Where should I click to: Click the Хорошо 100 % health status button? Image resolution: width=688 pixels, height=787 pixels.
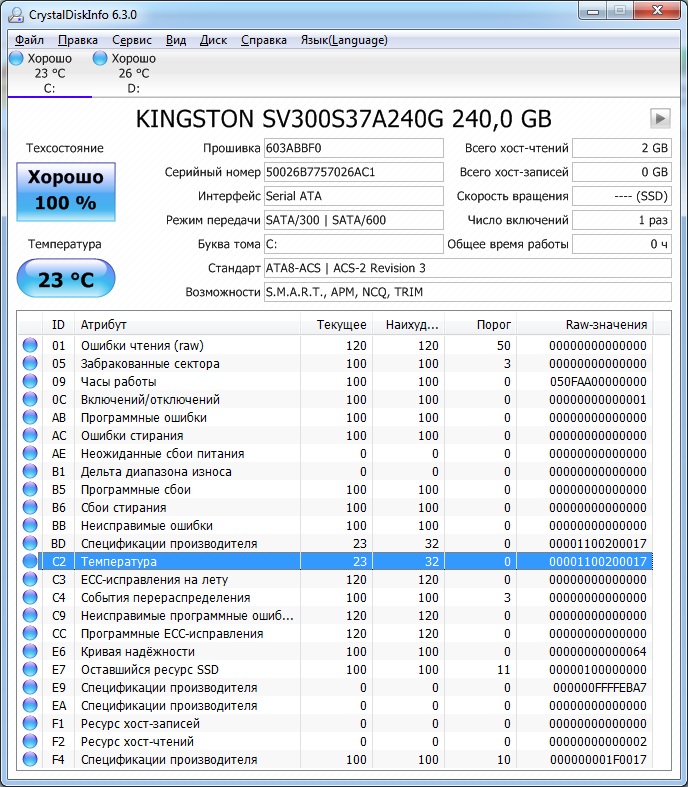point(66,191)
